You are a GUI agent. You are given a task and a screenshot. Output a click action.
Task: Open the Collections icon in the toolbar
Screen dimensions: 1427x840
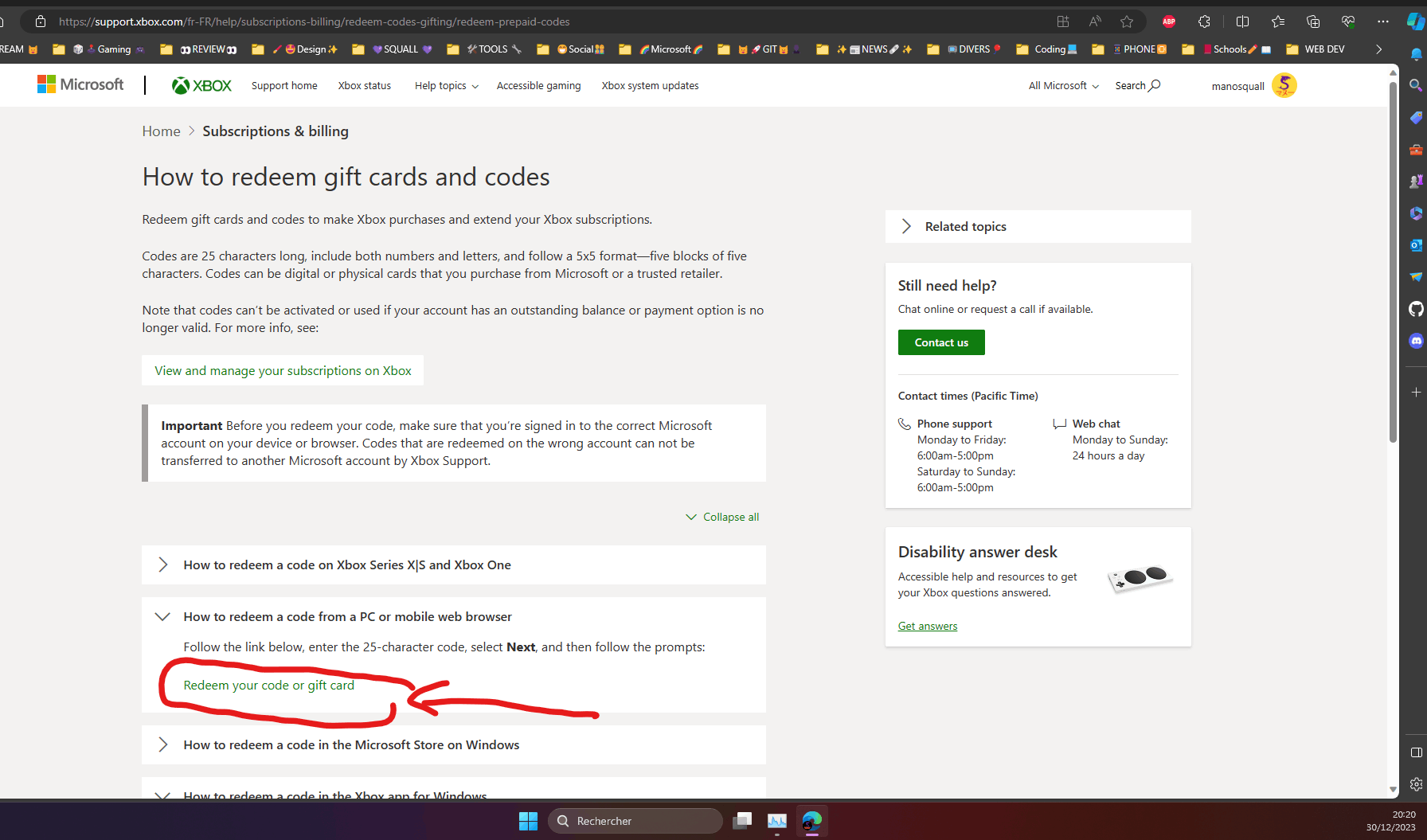click(1313, 21)
